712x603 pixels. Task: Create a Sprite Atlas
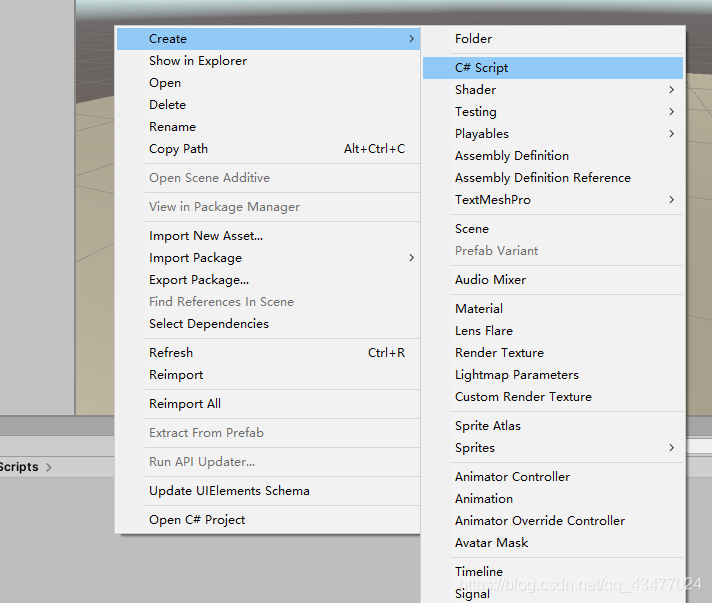coord(553,426)
